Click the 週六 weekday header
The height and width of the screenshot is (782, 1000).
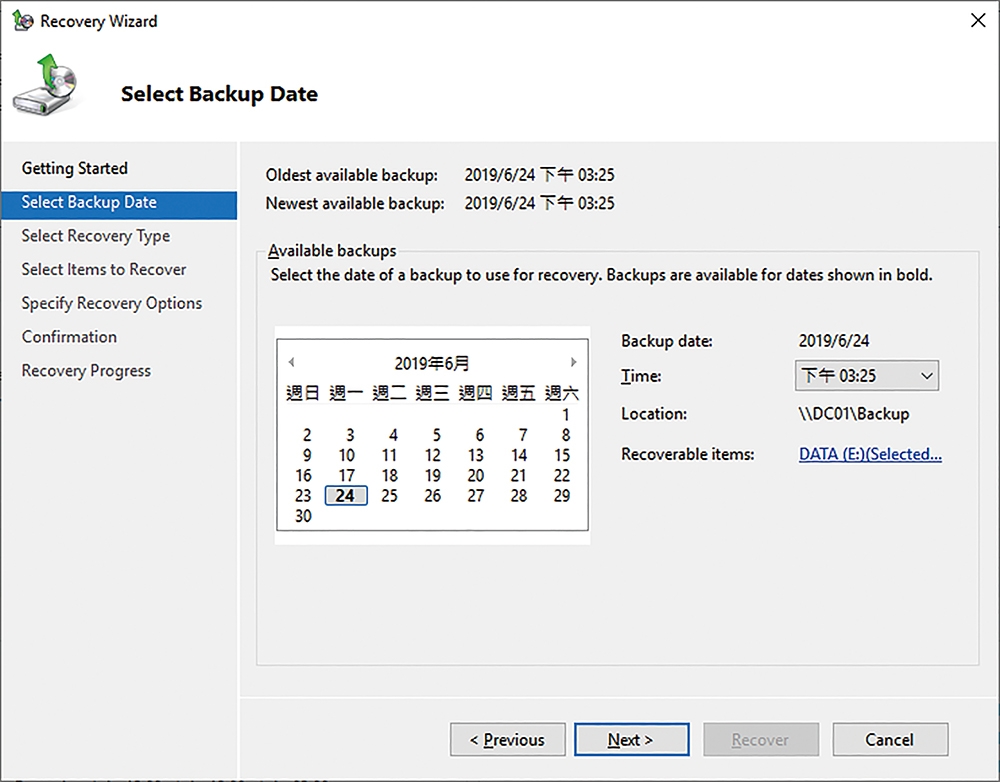point(562,393)
